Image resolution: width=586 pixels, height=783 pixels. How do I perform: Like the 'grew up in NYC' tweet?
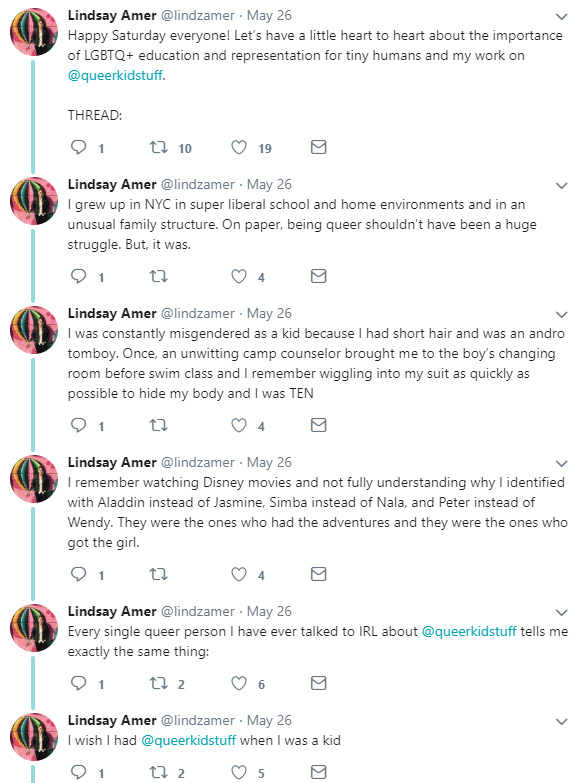tap(239, 276)
